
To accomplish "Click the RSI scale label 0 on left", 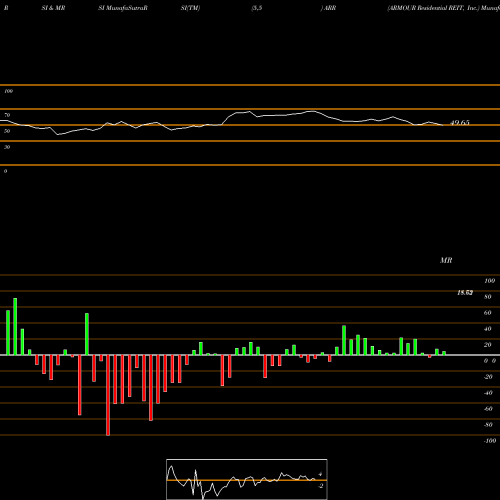I will tap(5, 171).
